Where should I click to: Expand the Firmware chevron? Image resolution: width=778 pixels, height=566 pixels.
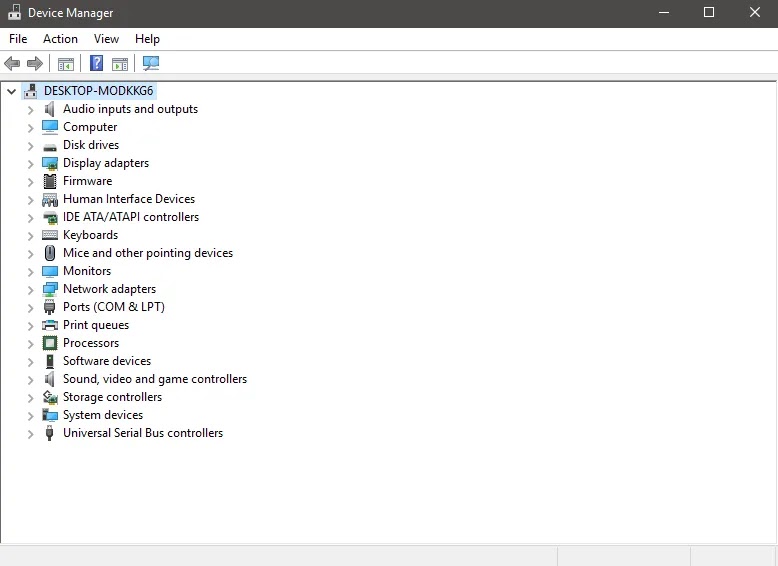click(x=30, y=182)
